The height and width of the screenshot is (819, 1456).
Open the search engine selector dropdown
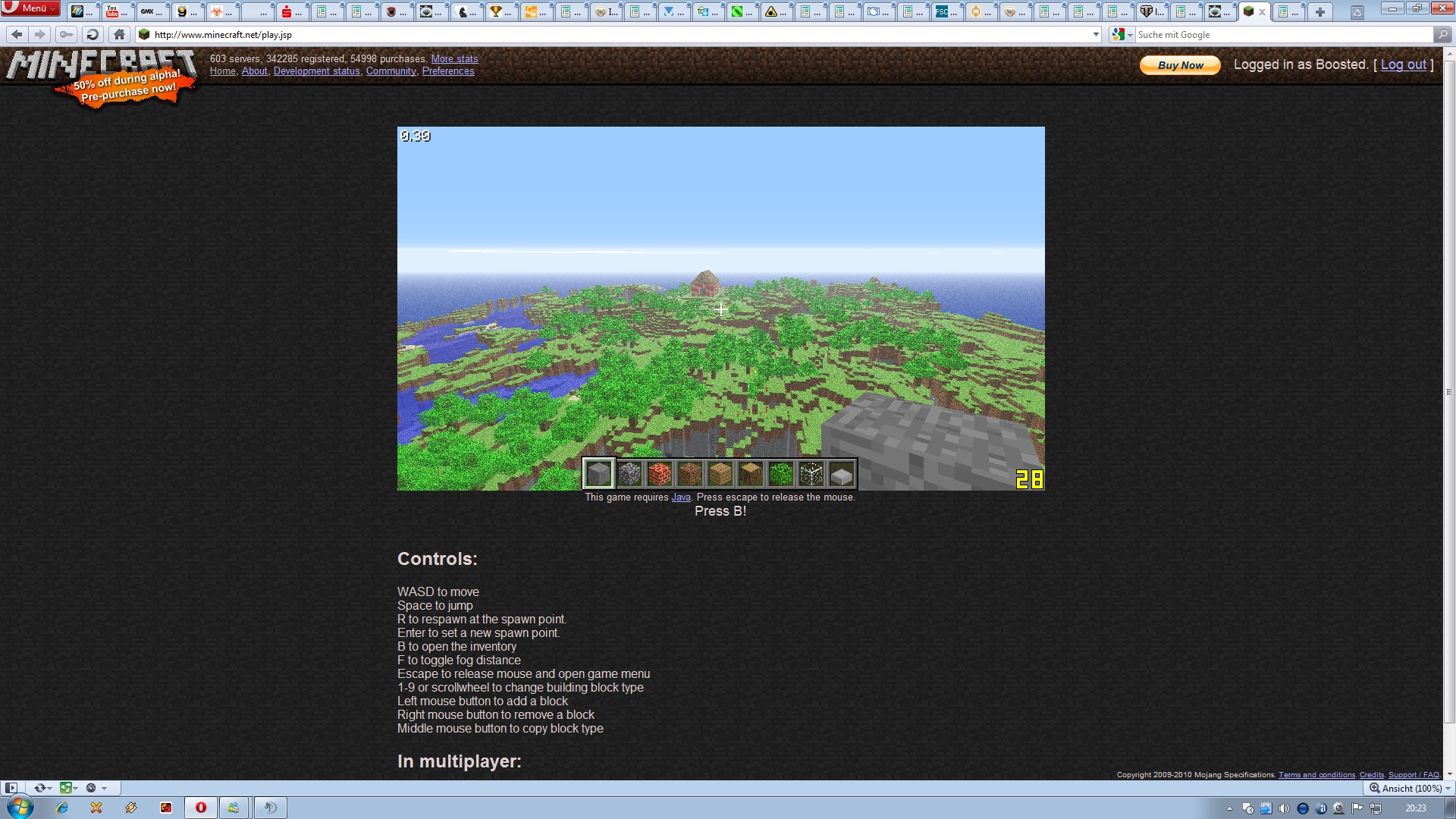pyautogui.click(x=1122, y=35)
